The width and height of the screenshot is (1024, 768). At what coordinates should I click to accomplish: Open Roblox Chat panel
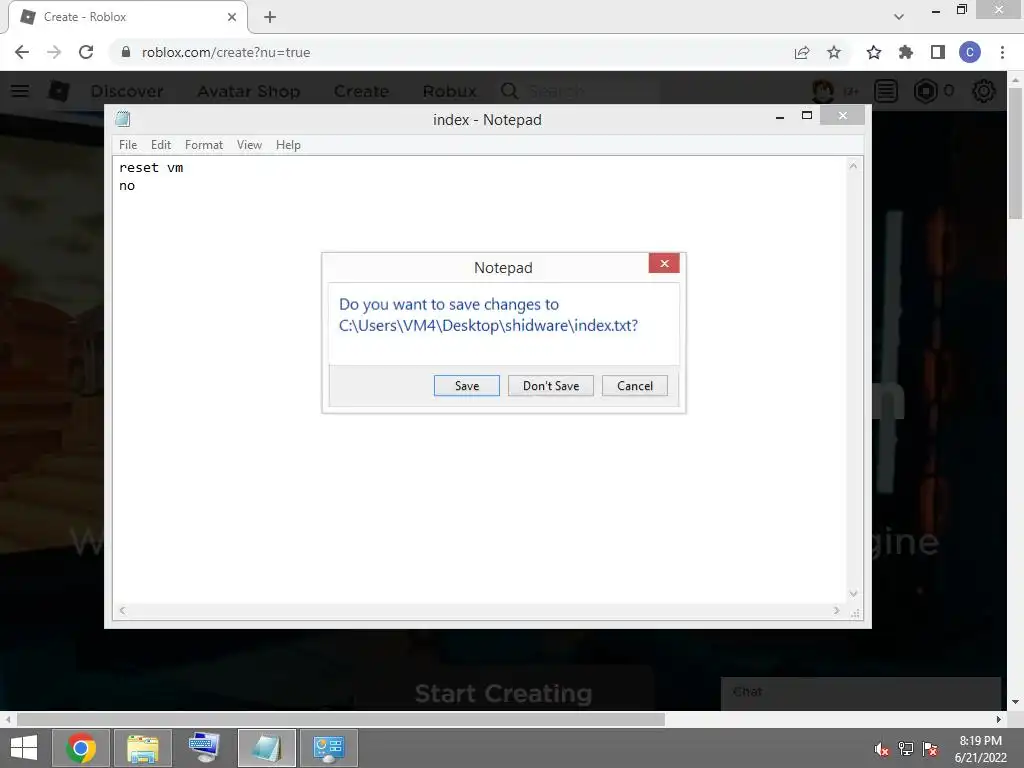861,693
